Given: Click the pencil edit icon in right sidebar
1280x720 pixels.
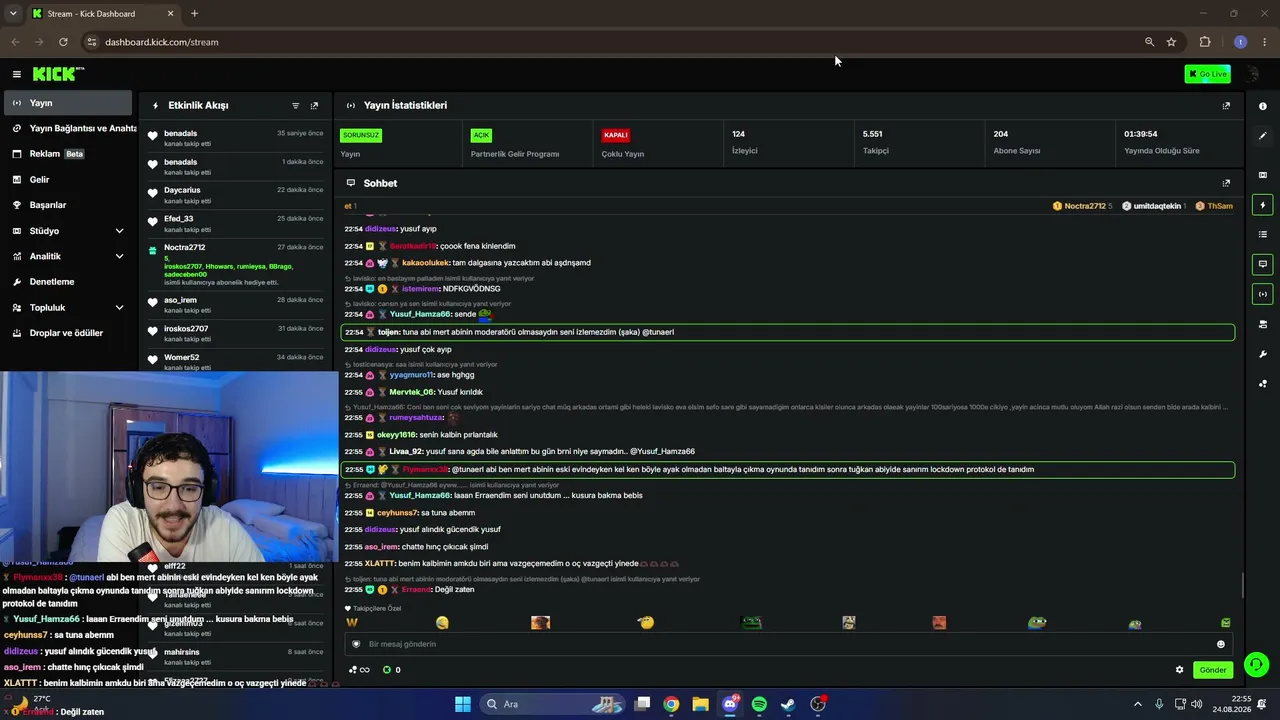Looking at the screenshot, I should coord(1262,136).
